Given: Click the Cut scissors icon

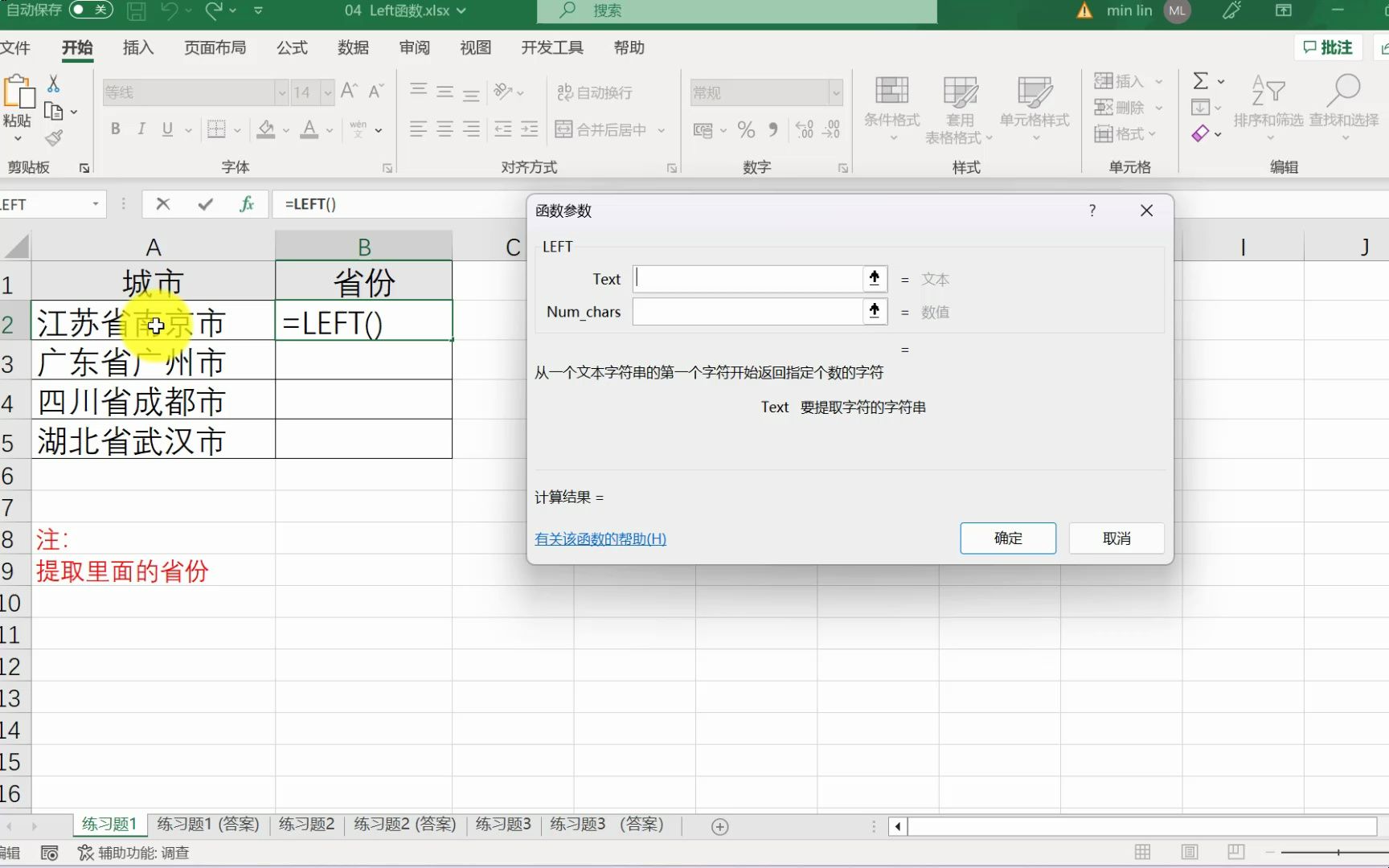Looking at the screenshot, I should [53, 84].
